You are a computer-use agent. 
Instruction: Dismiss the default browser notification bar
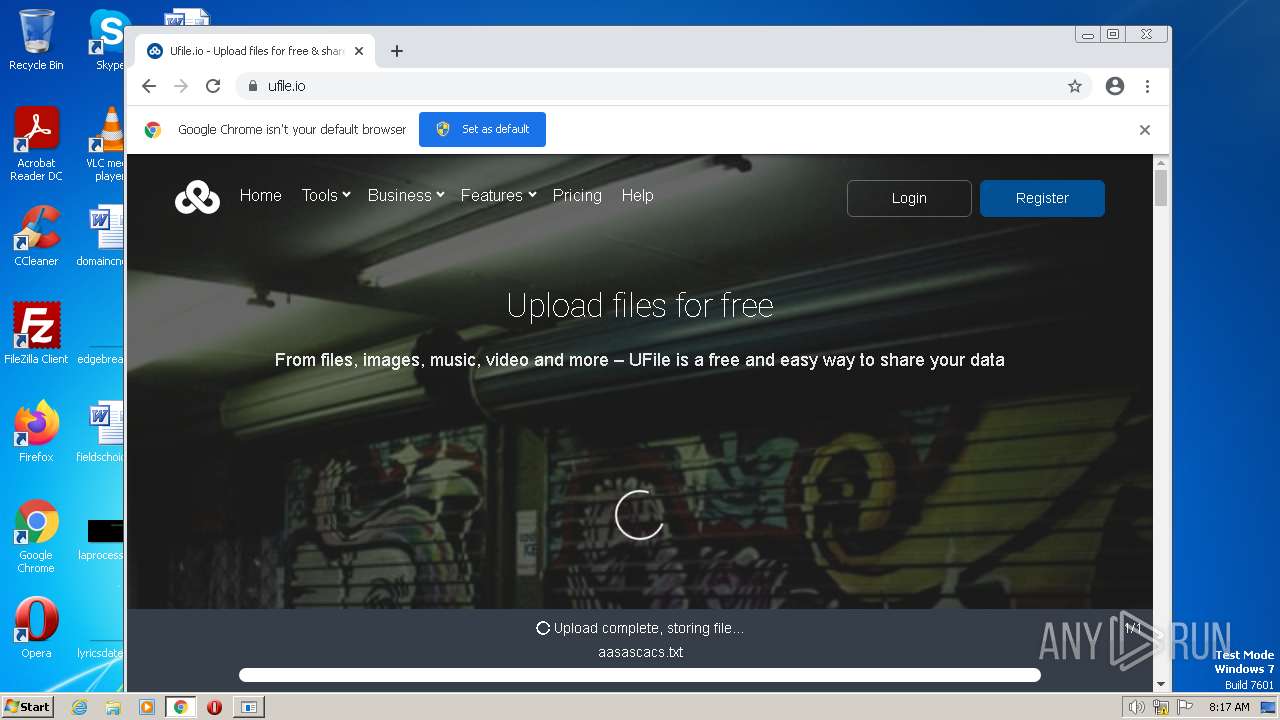1145,130
